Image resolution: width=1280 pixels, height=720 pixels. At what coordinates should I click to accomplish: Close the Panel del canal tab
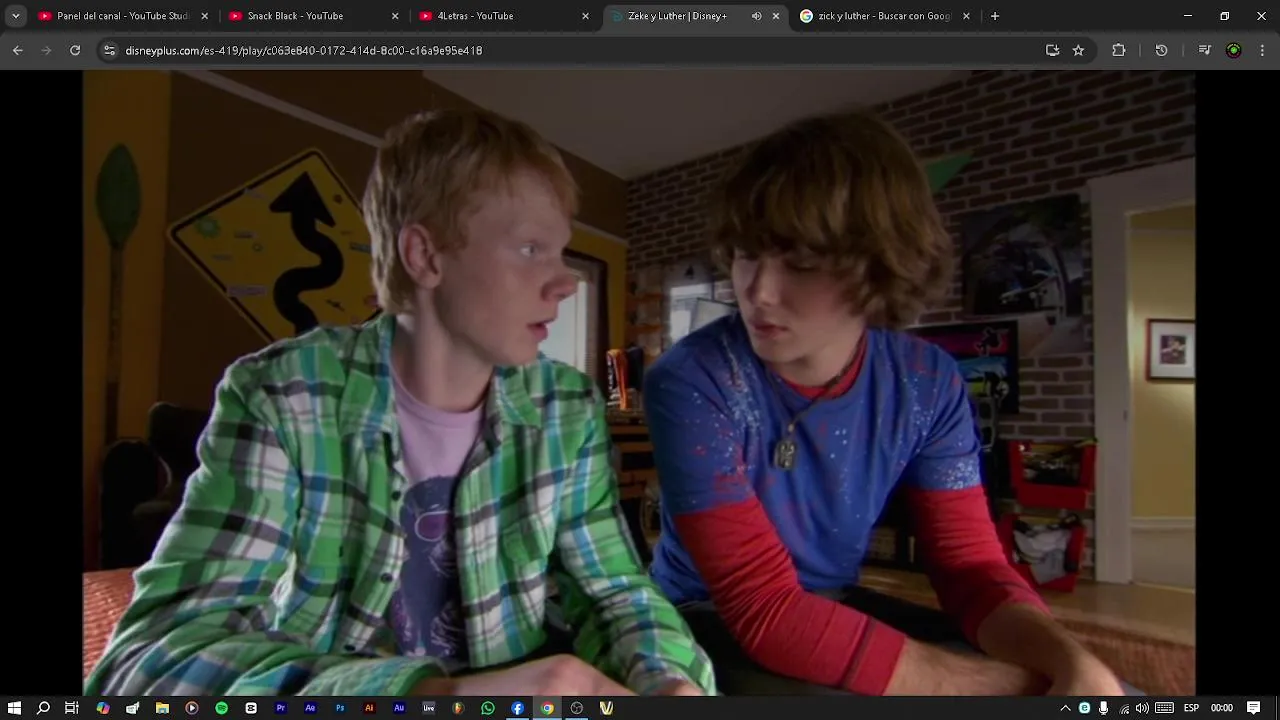coord(204,16)
